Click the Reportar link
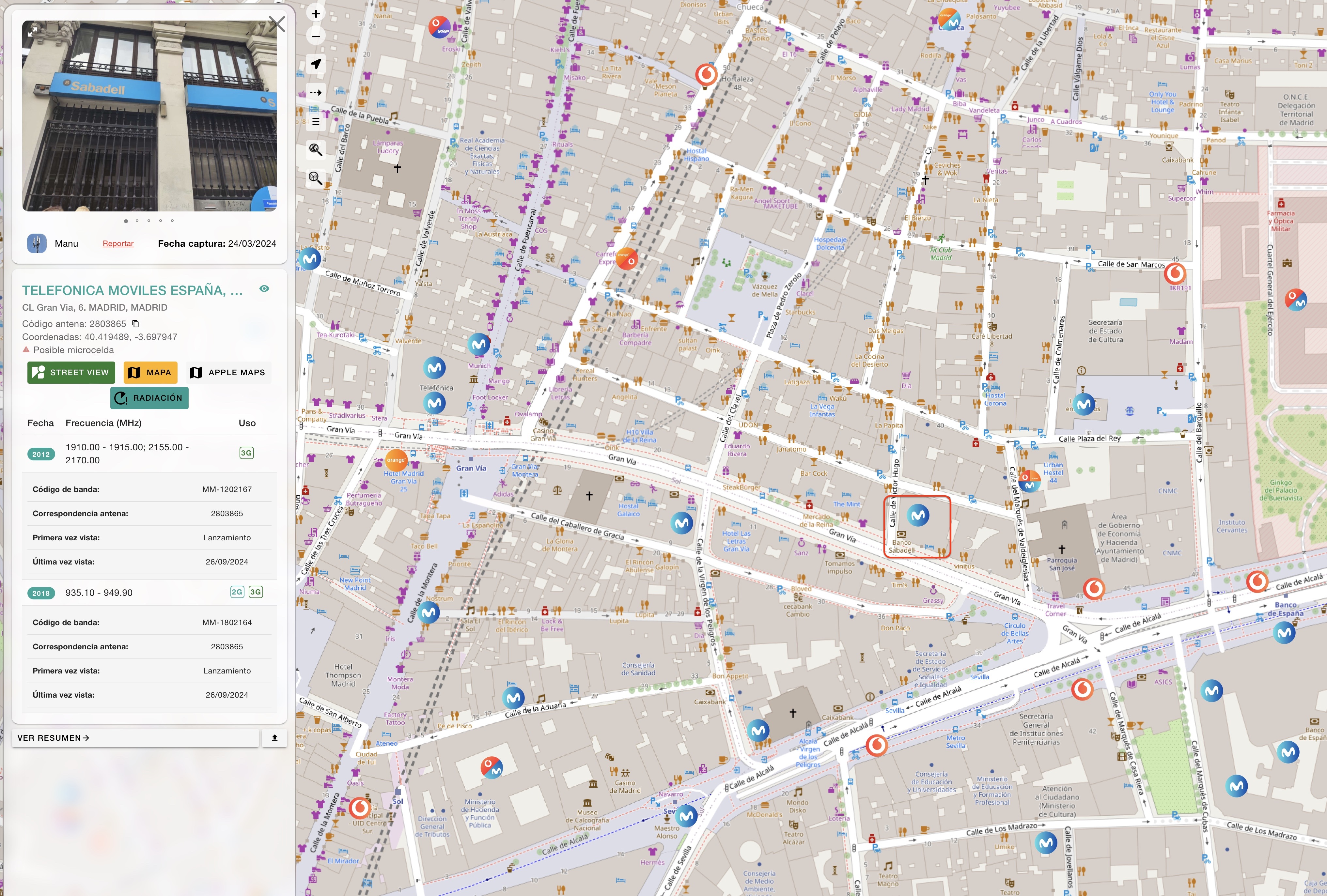 coord(118,244)
